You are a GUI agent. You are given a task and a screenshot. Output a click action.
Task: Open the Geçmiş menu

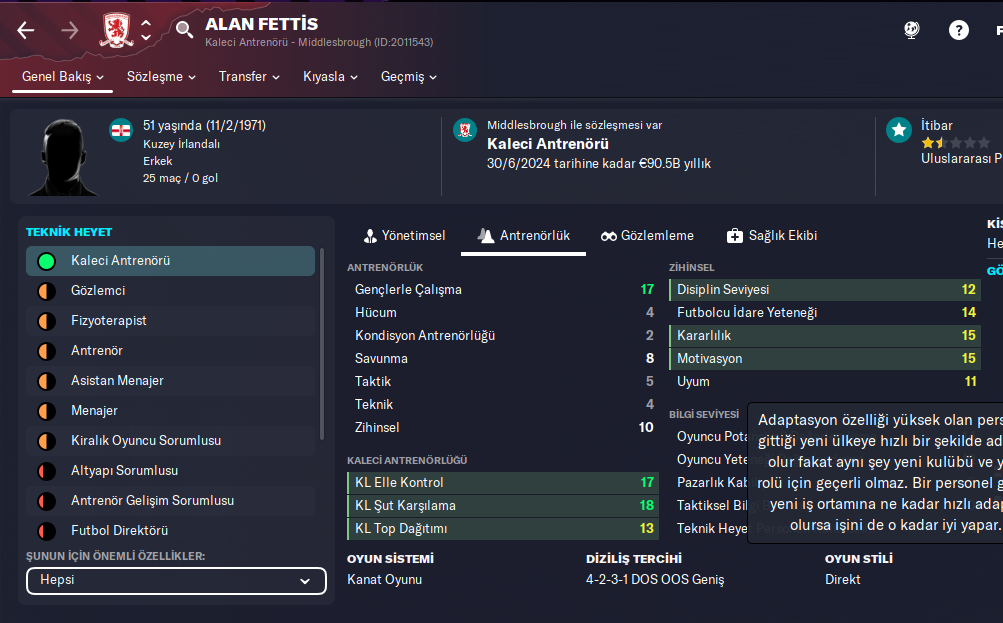click(409, 77)
